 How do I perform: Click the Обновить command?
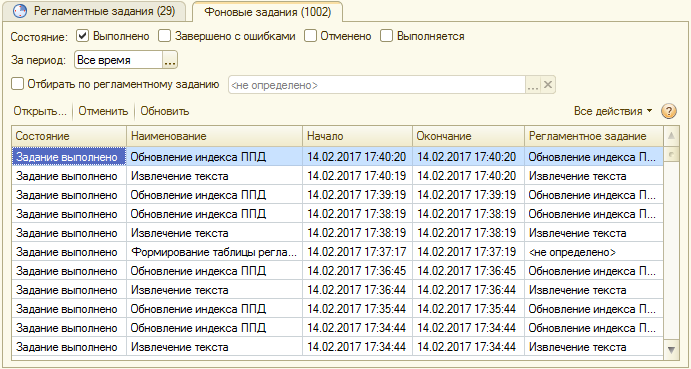pos(165,111)
